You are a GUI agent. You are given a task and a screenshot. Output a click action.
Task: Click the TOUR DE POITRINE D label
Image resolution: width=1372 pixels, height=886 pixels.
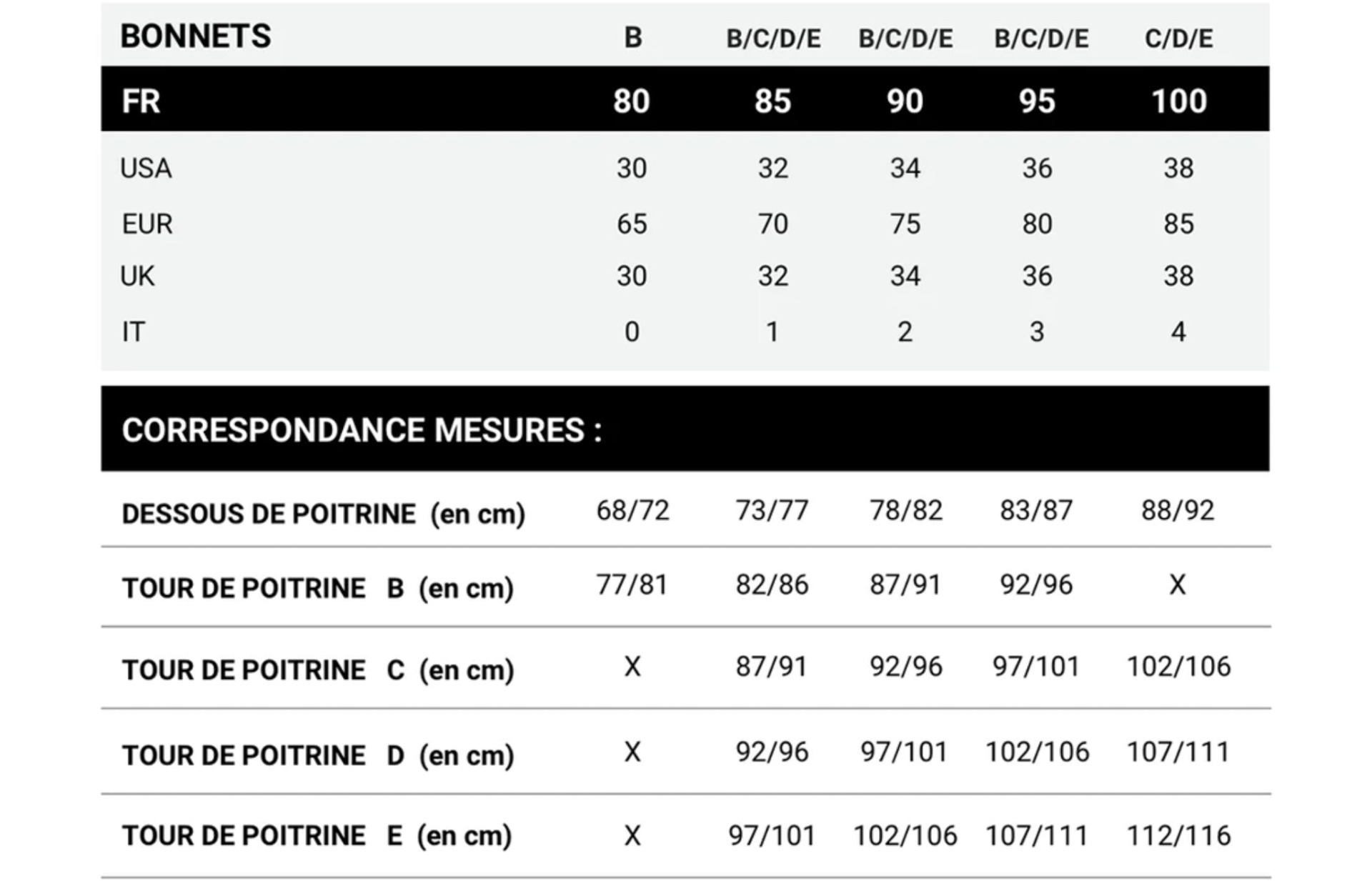[317, 755]
